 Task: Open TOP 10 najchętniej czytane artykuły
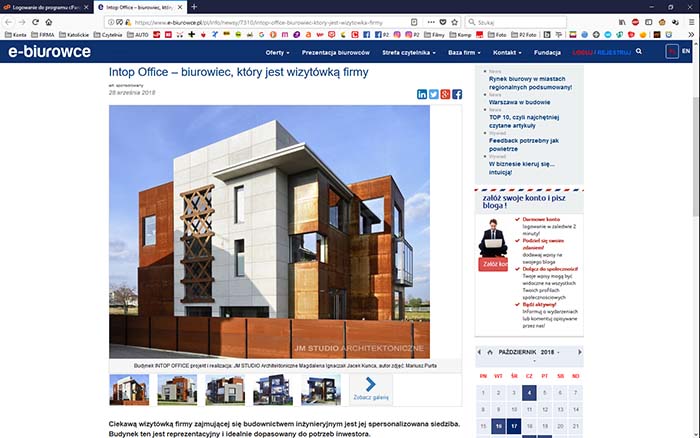click(x=524, y=121)
